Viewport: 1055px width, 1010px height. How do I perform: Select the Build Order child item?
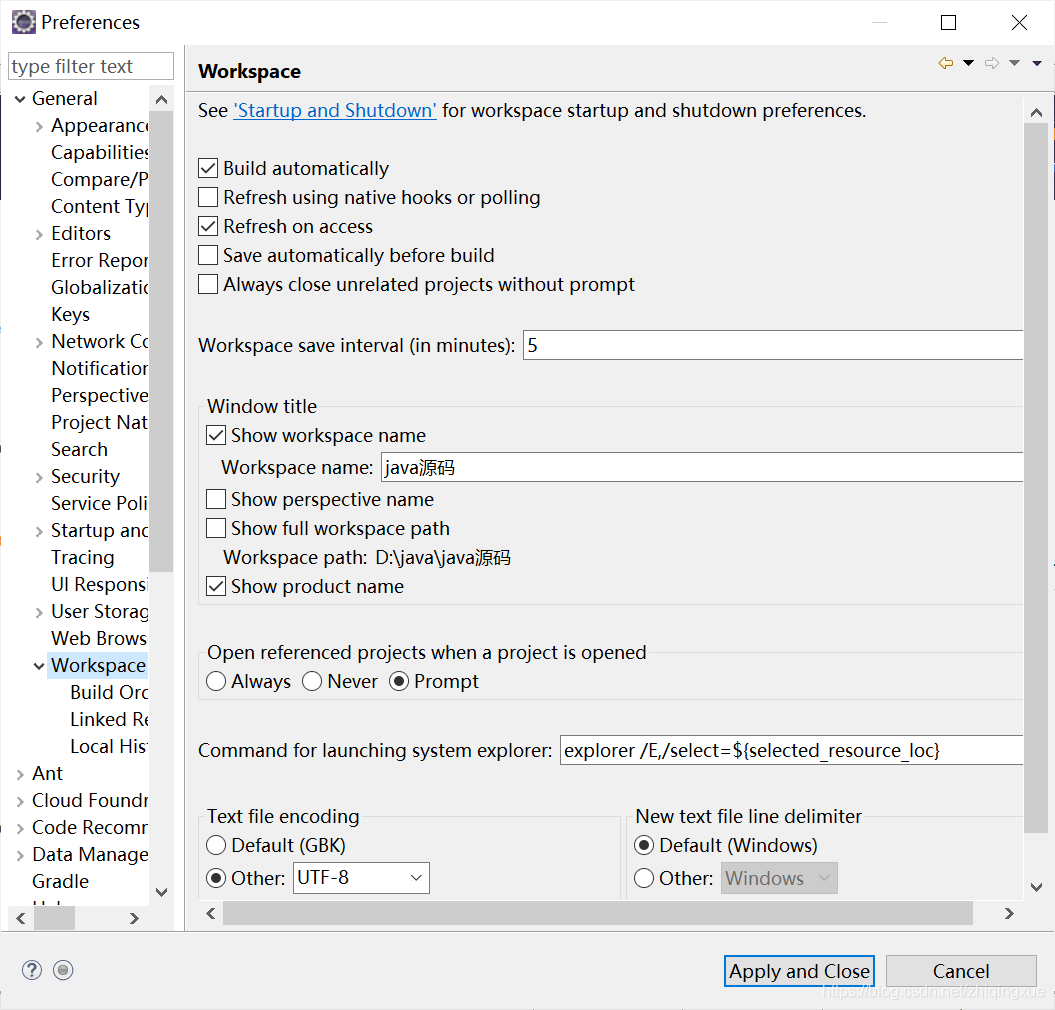click(109, 692)
